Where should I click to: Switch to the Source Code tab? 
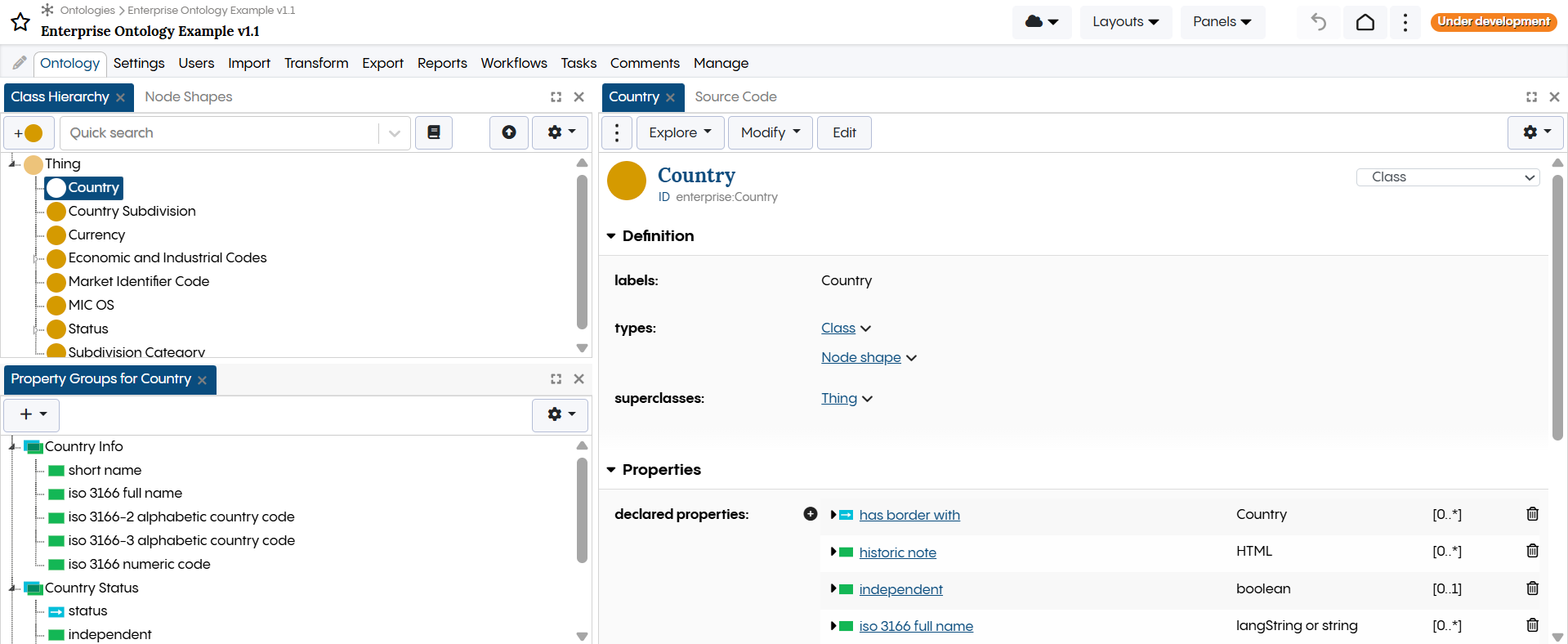[x=735, y=96]
